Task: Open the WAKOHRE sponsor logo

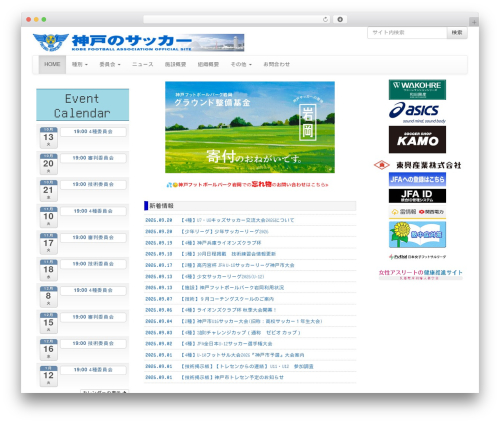Action: pyautogui.click(x=417, y=89)
